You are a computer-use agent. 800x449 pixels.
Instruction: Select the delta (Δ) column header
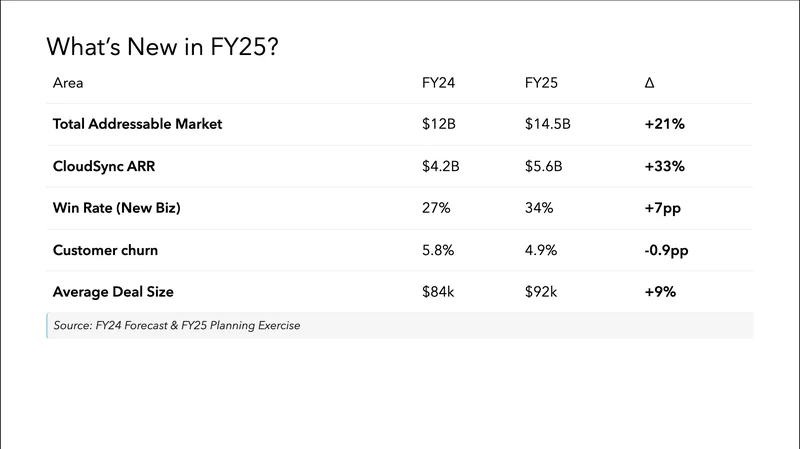click(650, 82)
